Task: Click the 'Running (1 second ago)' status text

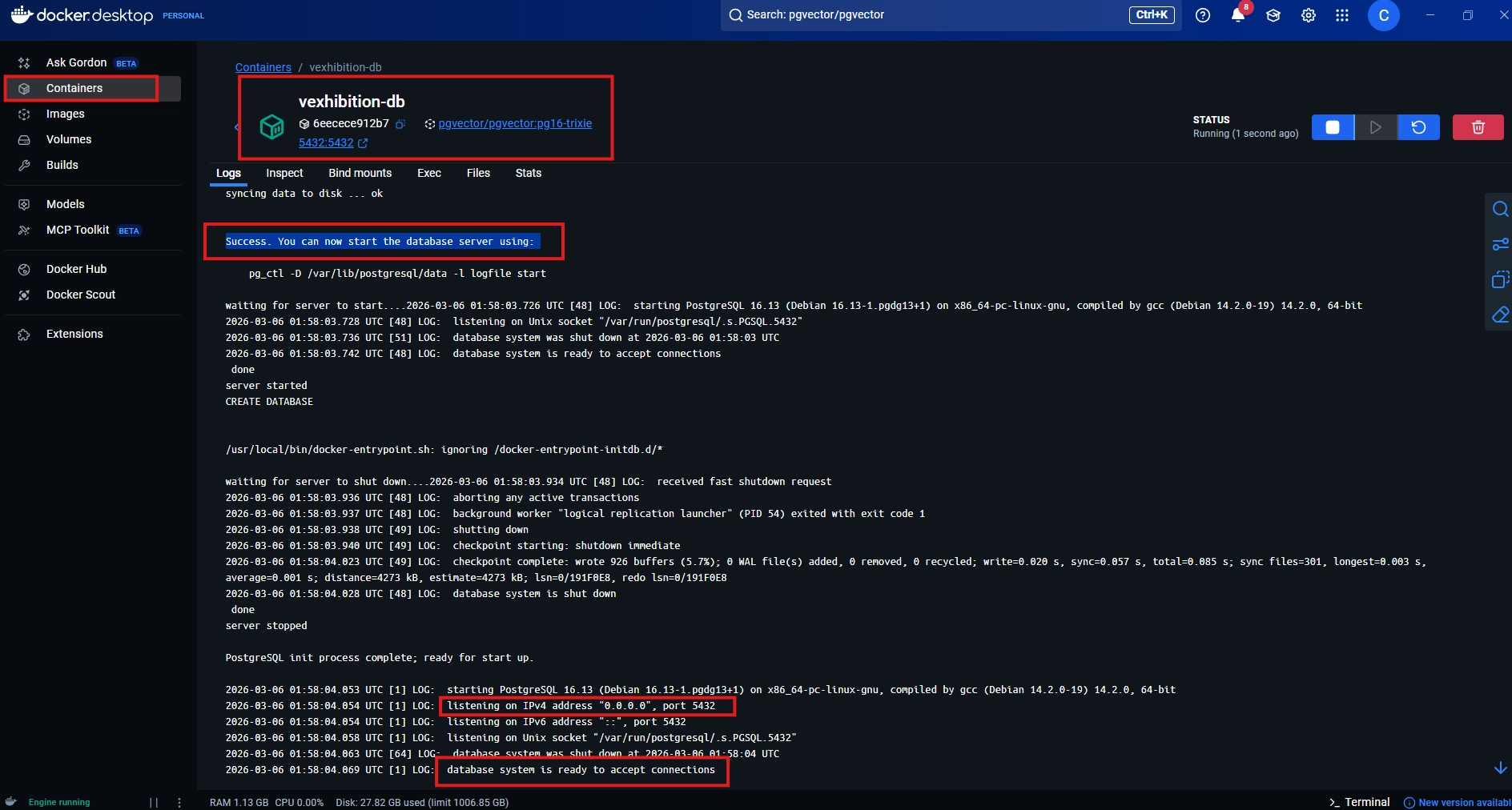Action: (x=1245, y=134)
